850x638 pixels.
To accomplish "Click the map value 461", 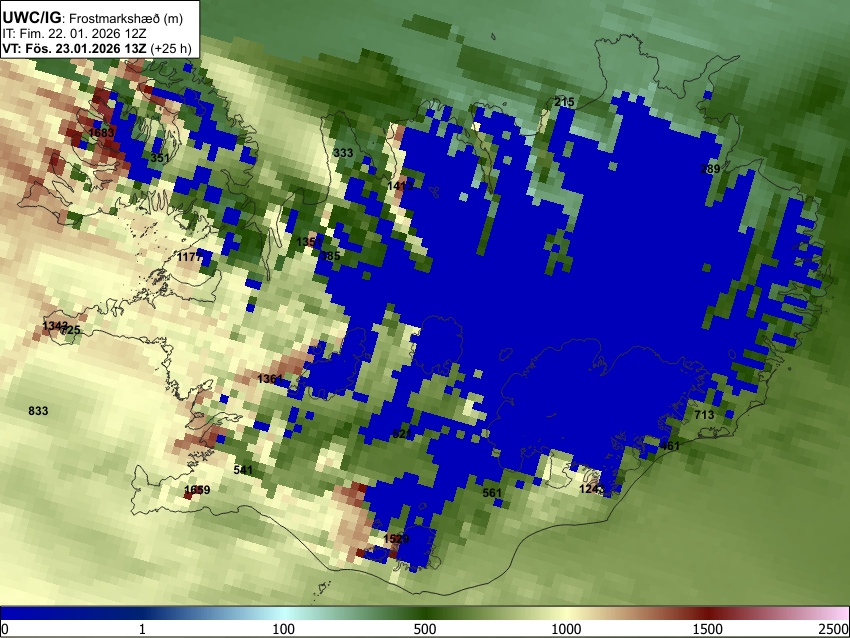I will point(670,446).
